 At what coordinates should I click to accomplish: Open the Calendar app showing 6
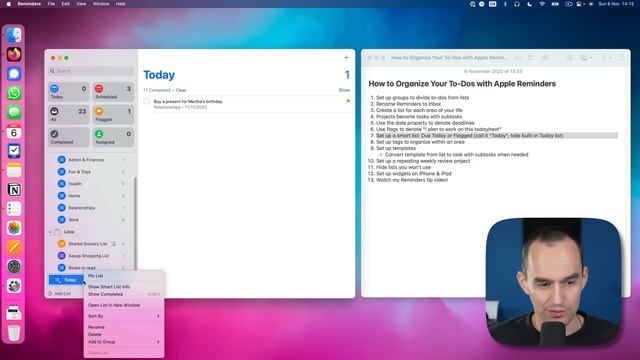[x=14, y=132]
